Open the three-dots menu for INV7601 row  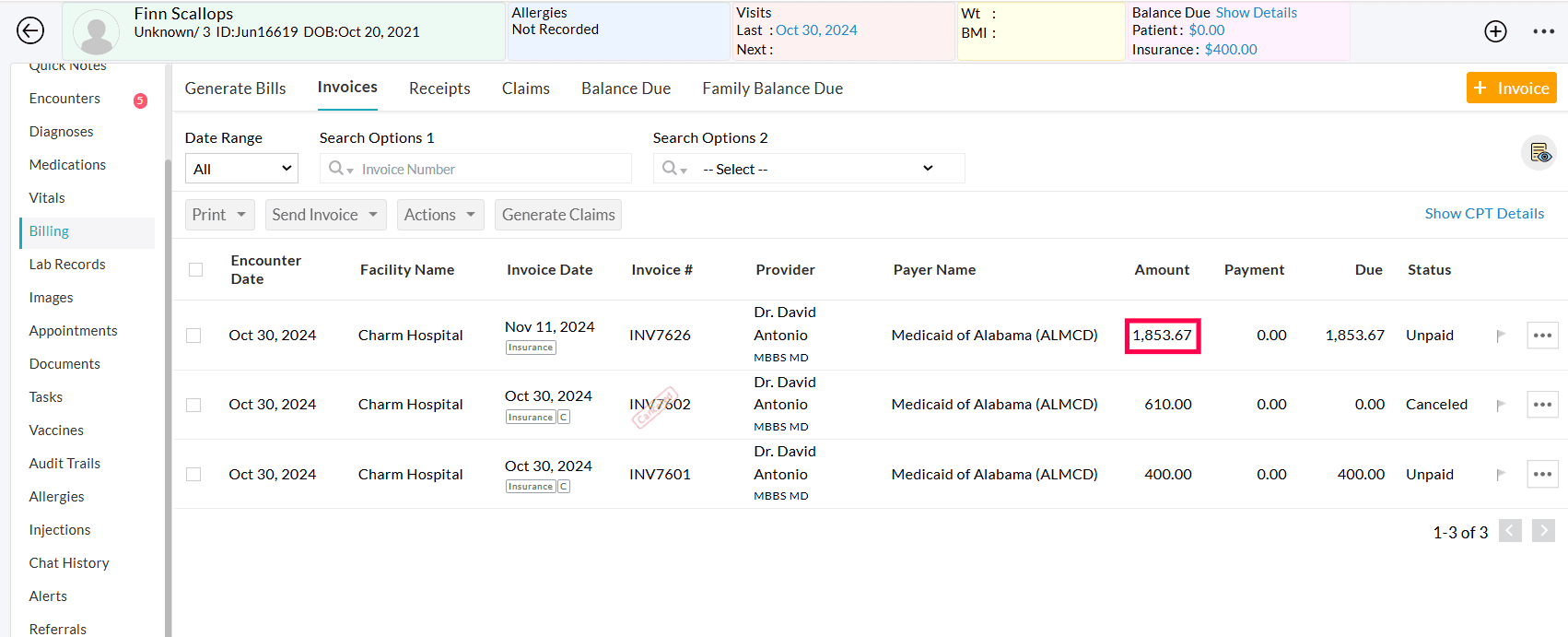click(x=1542, y=474)
